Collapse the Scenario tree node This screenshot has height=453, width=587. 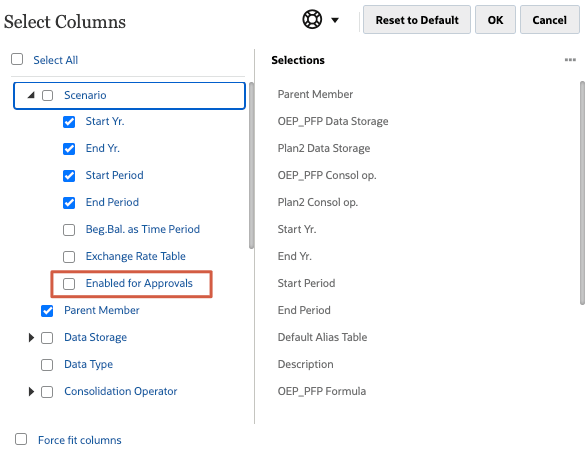coord(31,95)
